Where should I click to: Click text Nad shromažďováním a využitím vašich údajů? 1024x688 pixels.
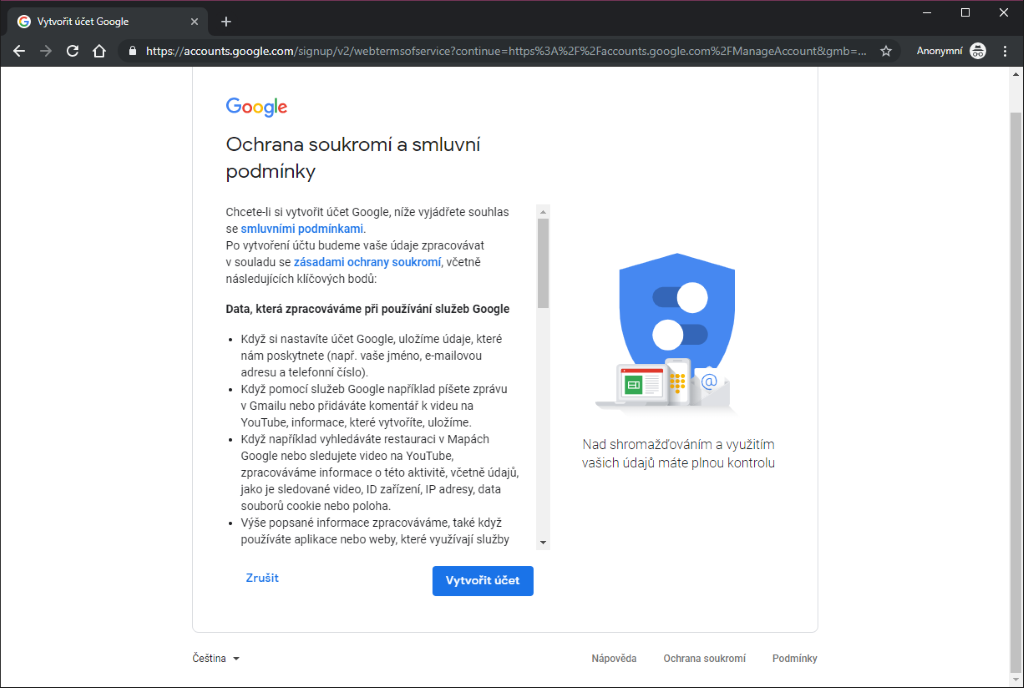click(x=678, y=453)
